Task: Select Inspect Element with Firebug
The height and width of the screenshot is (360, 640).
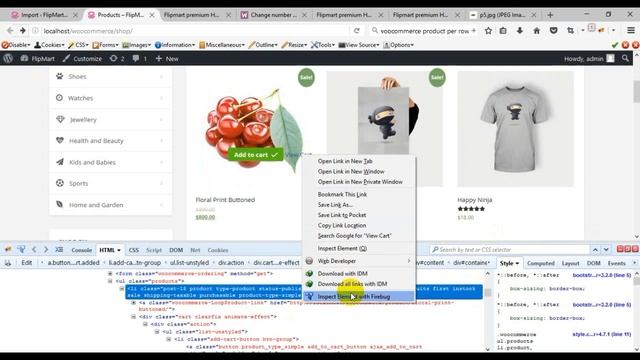Action: coord(359,296)
